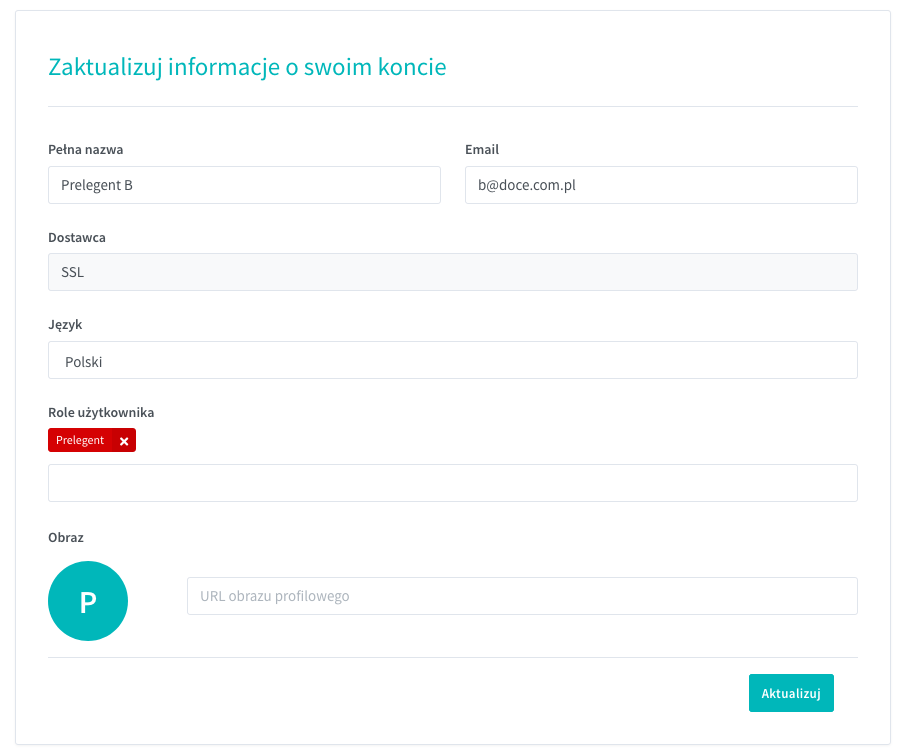This screenshot has width=907, height=753.
Task: Focus the Pełna nazwa input field
Action: tap(244, 185)
